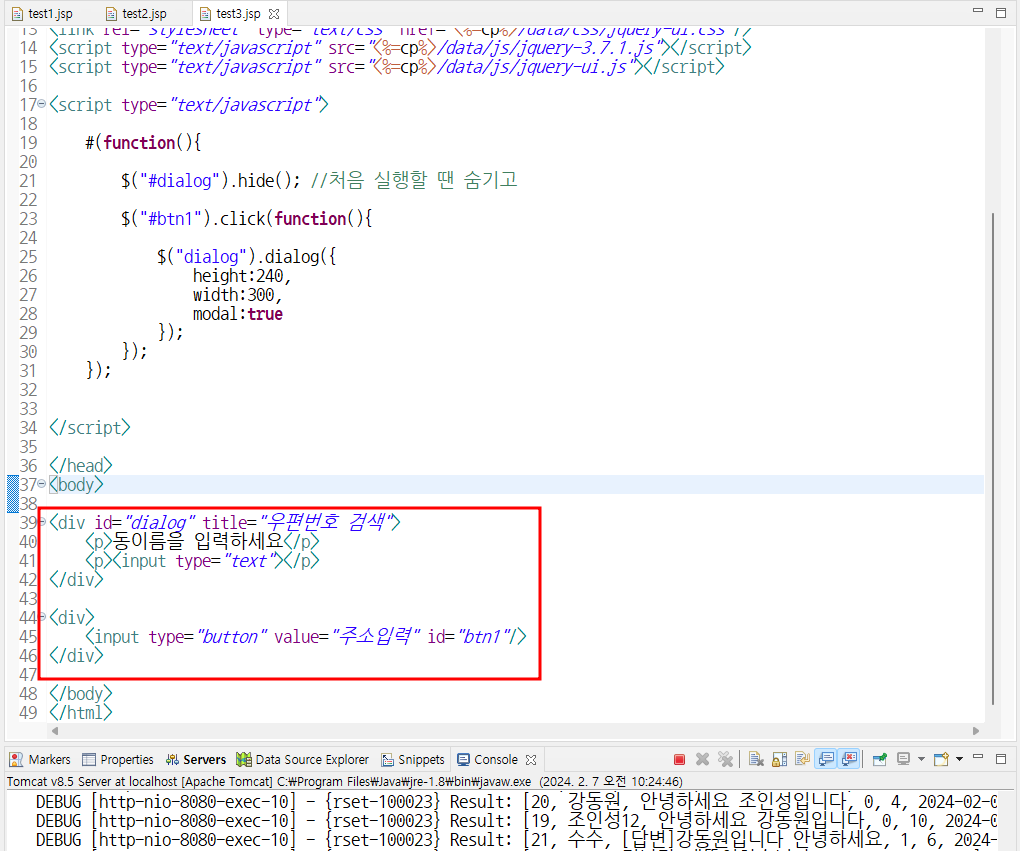The height and width of the screenshot is (851, 1020).
Task: Click the Servers tab icon
Action: pos(172,759)
